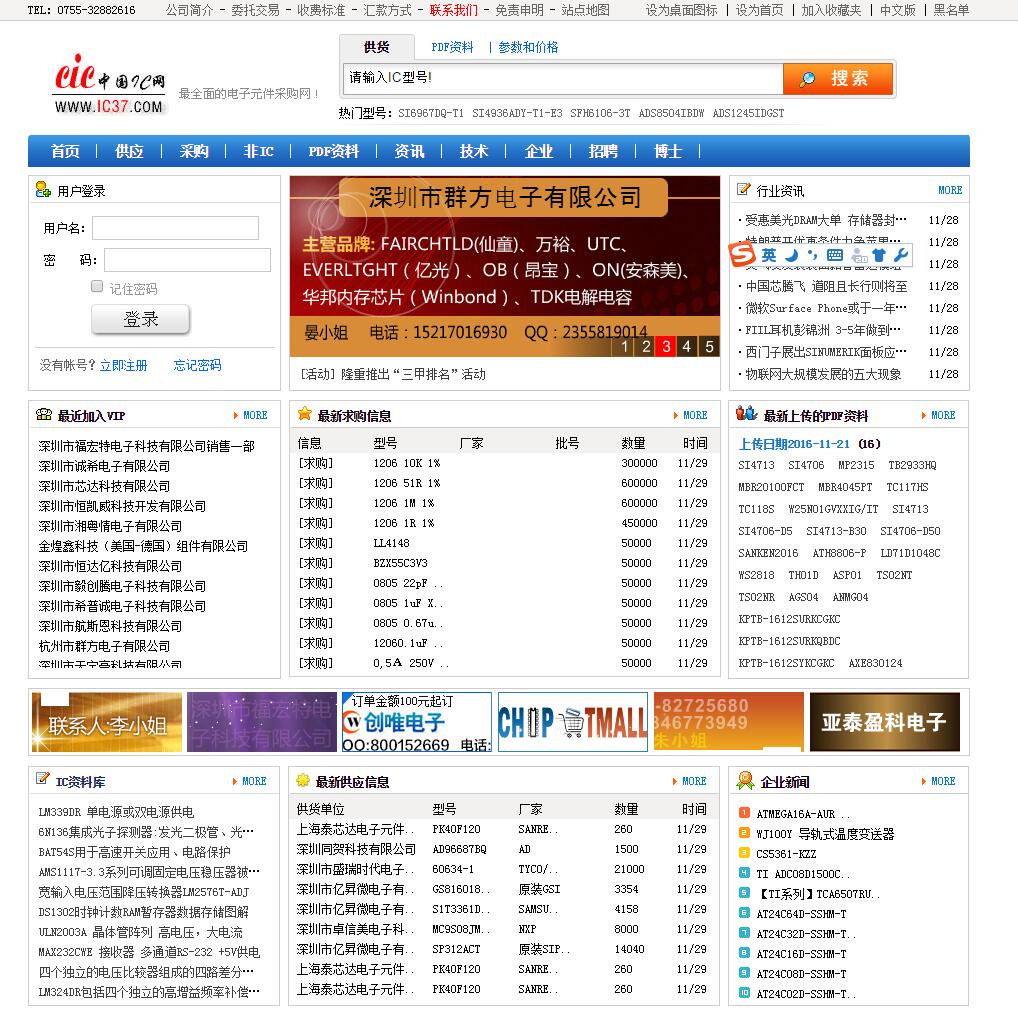The height and width of the screenshot is (1015, 1018).
Task: Click the 企业新闻 medal icon
Action: click(x=745, y=780)
